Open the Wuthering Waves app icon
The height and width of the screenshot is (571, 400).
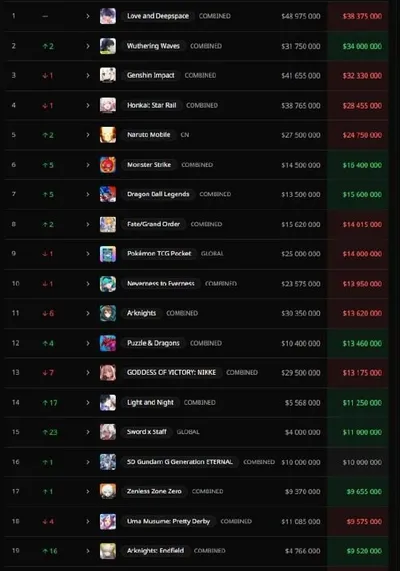tap(108, 46)
